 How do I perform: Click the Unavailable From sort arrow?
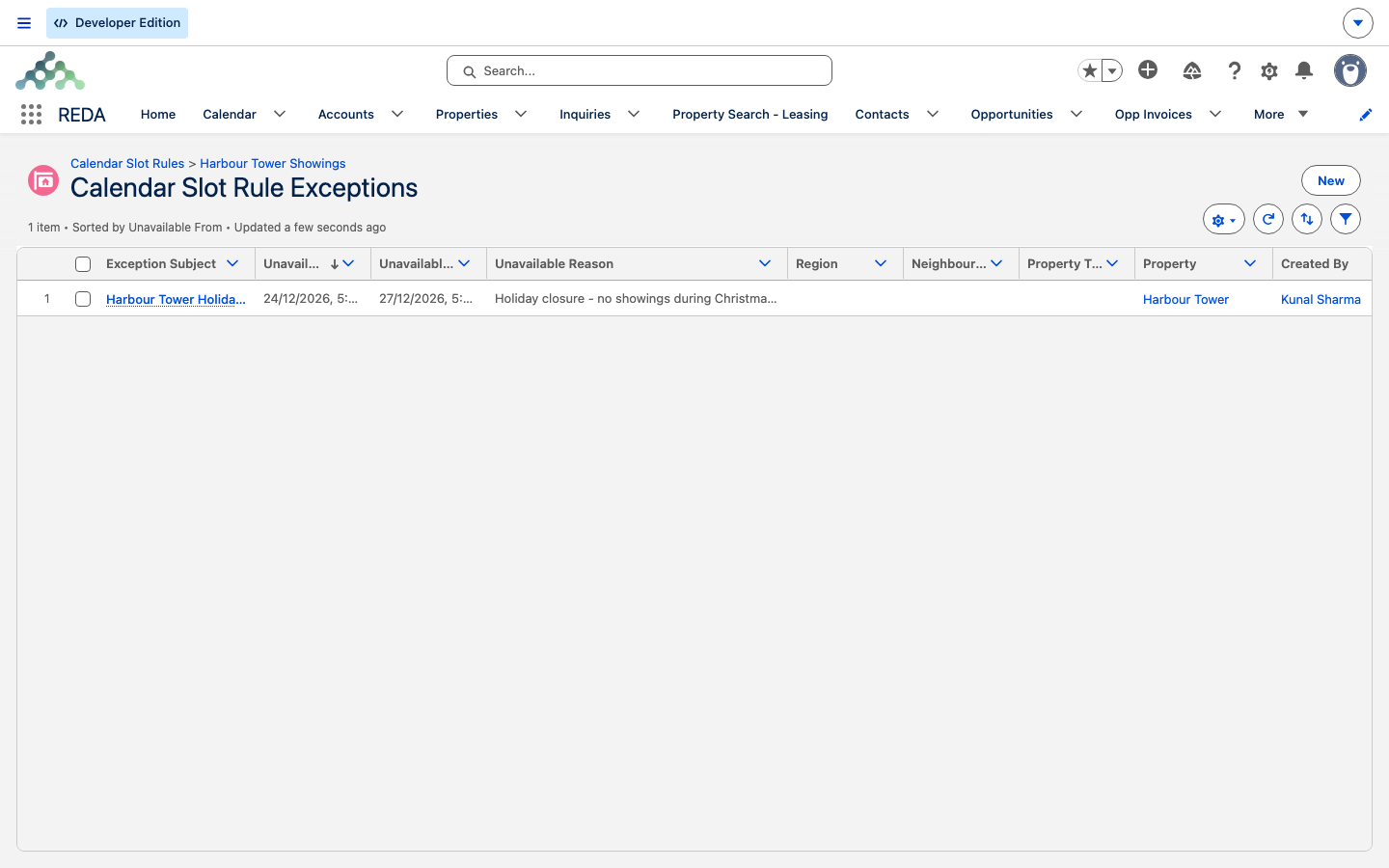[335, 264]
